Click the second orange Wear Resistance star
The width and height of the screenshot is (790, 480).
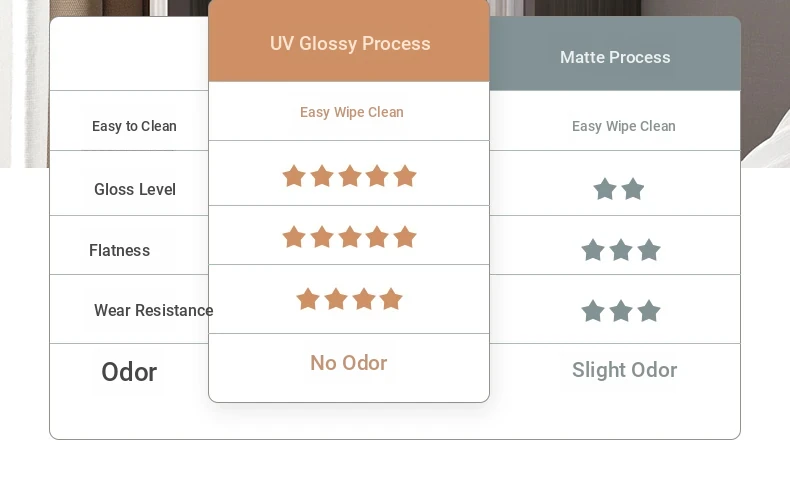point(336,299)
